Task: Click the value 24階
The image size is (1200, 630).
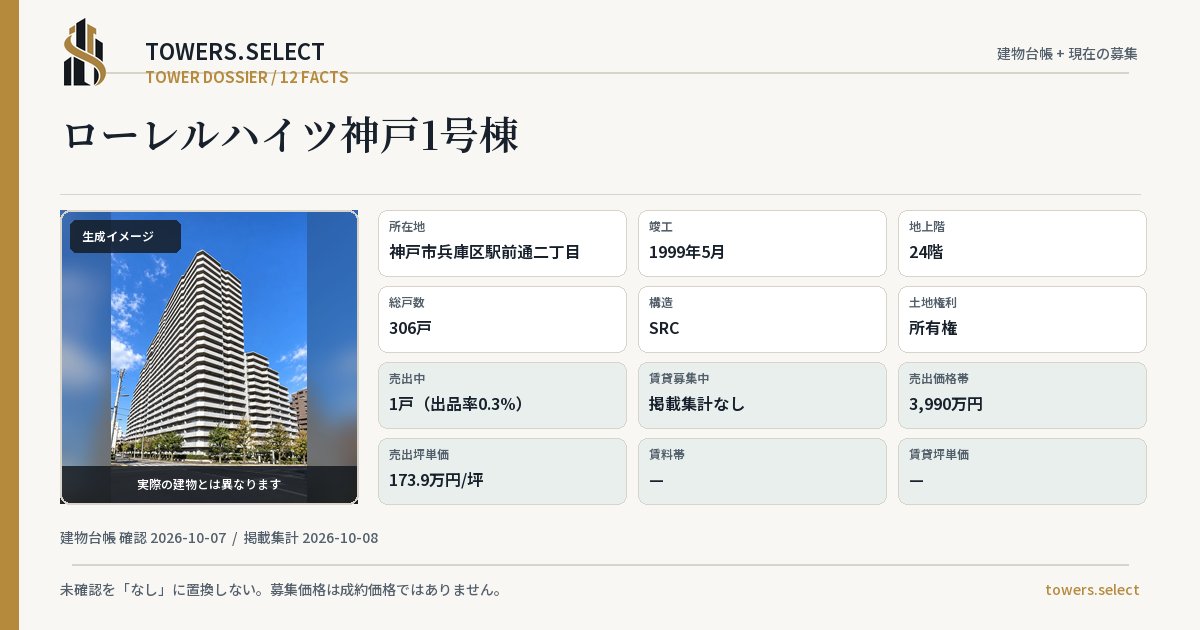Action: [x=926, y=252]
